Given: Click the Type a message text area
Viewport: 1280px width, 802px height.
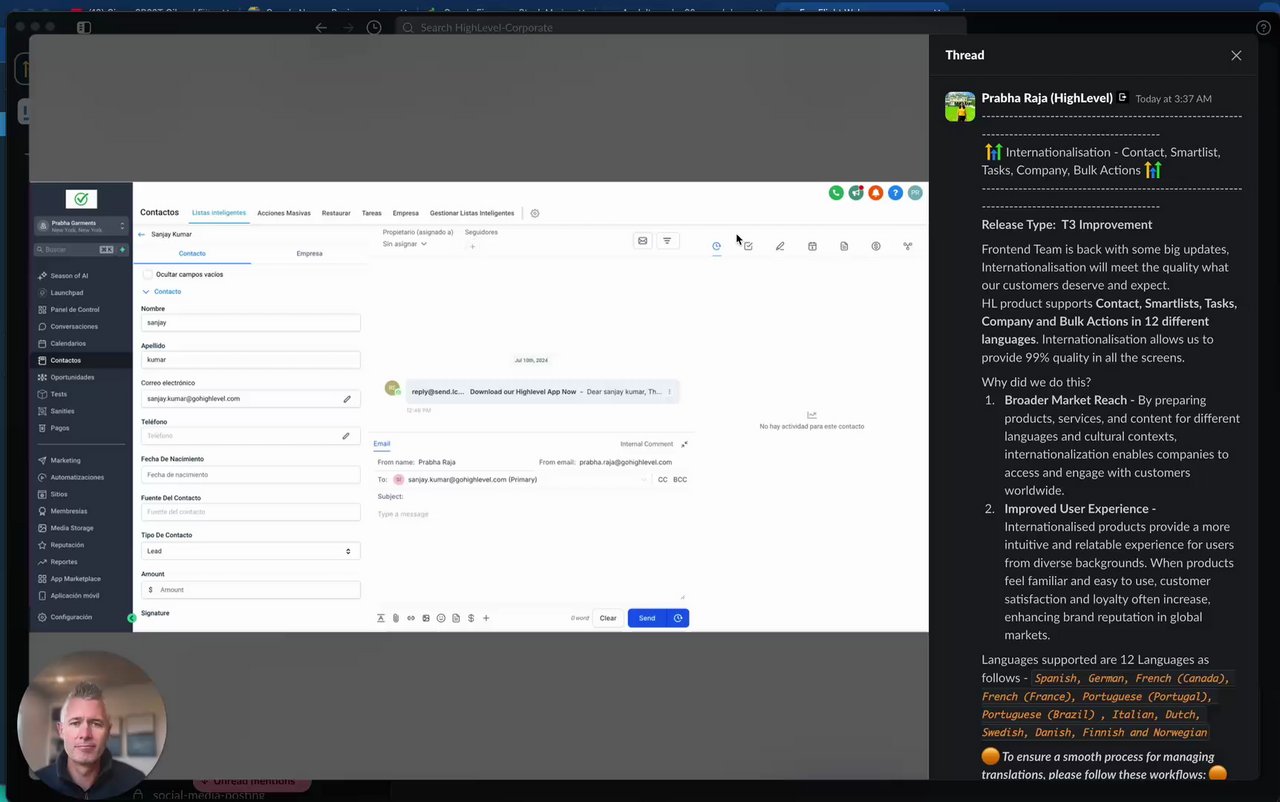Looking at the screenshot, I should [x=530, y=555].
